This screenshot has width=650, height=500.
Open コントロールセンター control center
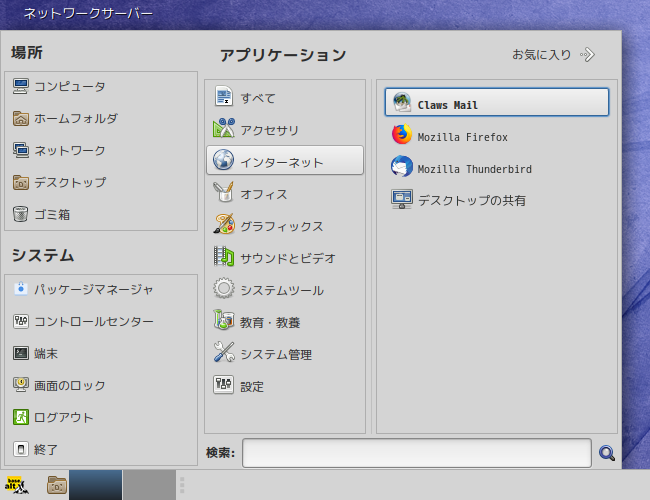click(x=101, y=321)
